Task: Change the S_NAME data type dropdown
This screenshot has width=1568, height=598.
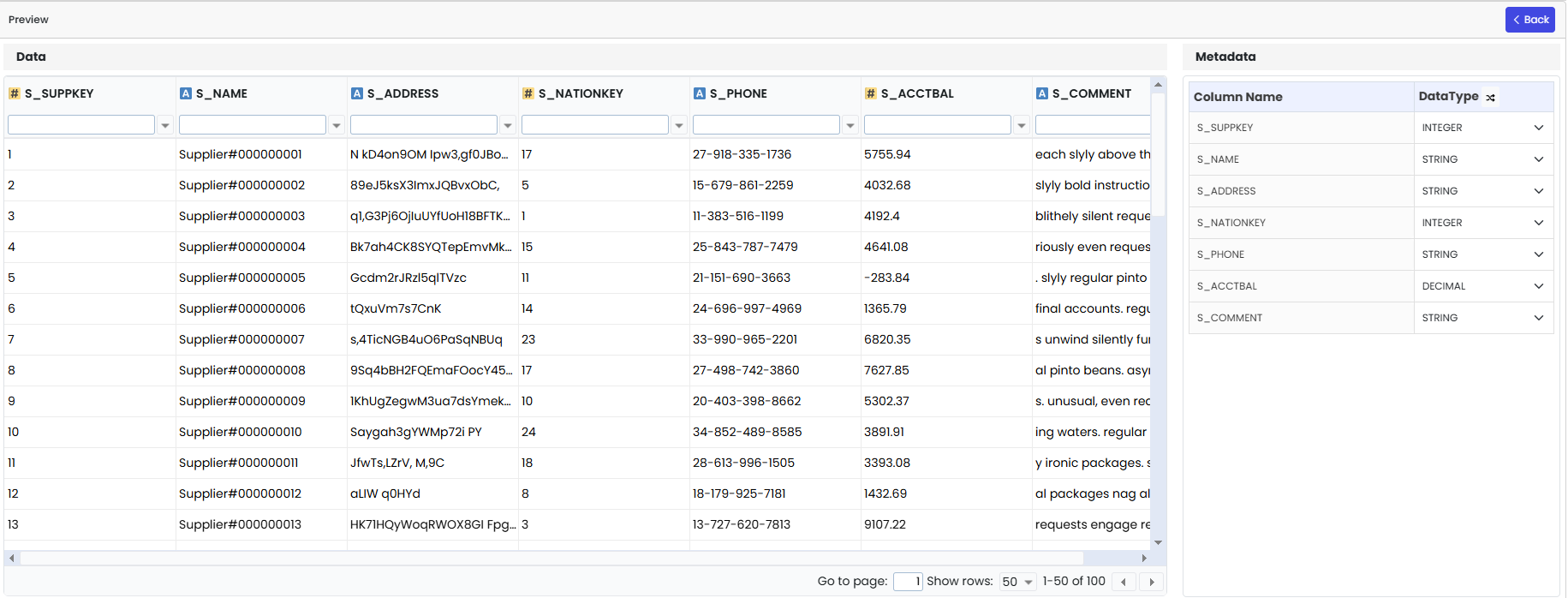Action: coord(1483,159)
